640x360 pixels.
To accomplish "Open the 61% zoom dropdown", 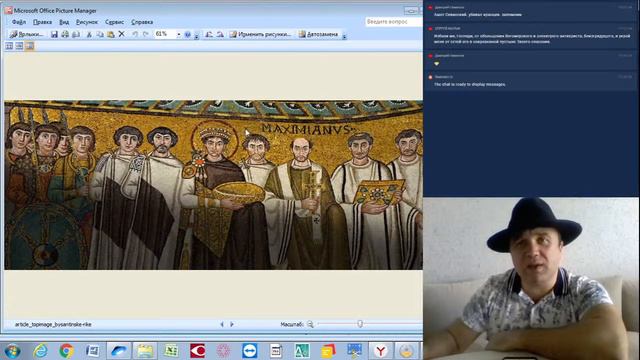I will 178,34.
